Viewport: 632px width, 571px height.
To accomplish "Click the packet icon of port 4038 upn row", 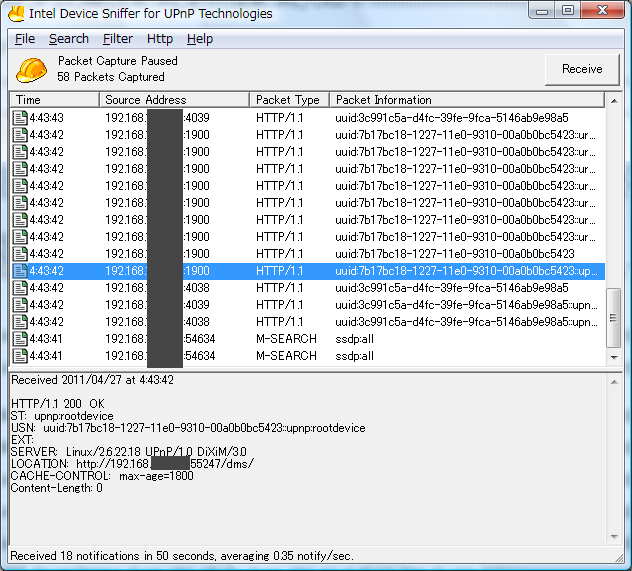I will [x=20, y=322].
